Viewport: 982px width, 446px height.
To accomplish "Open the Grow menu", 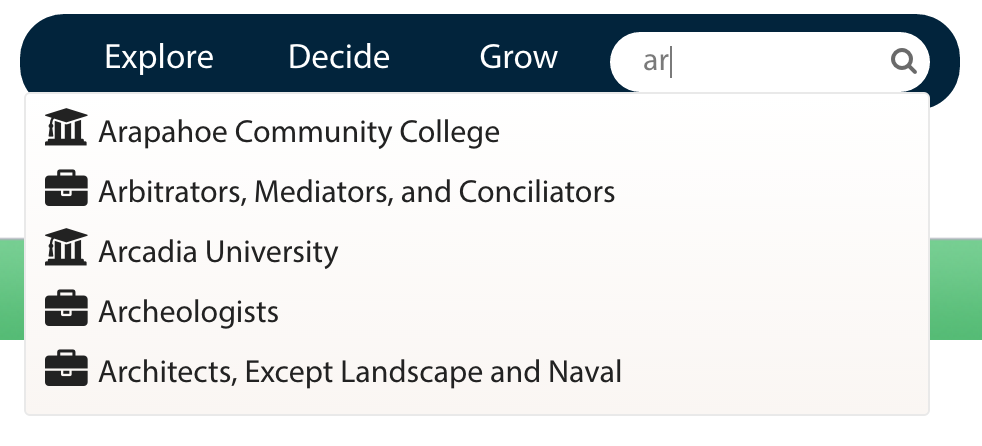I will pyautogui.click(x=519, y=57).
